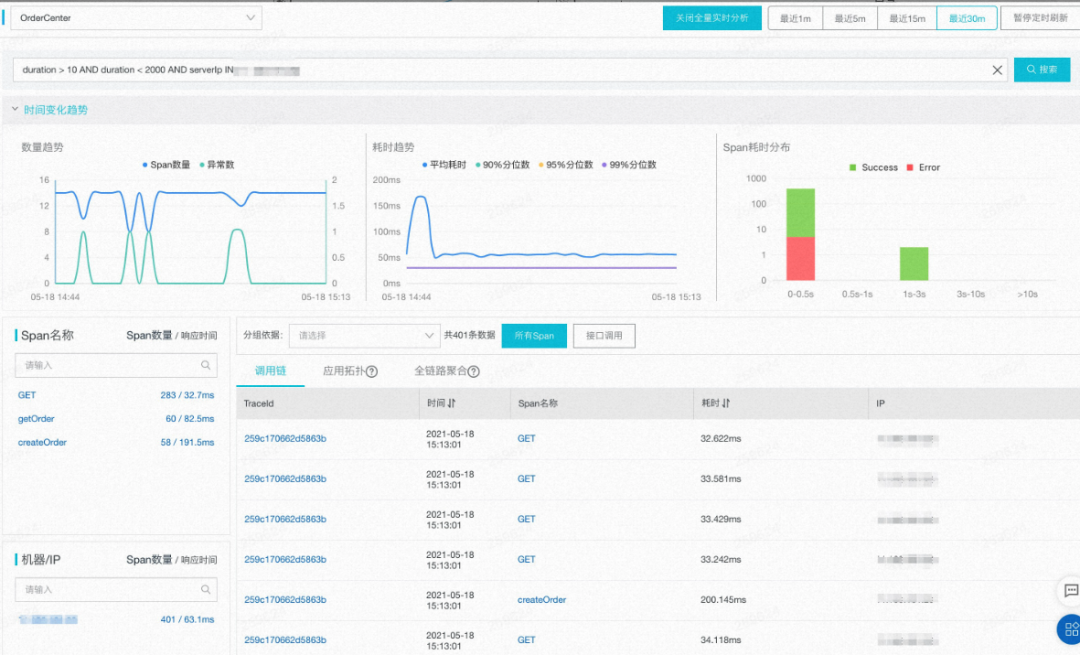Screen dimensions: 1080x655
Task: Click the IP column header
Action: coord(880,404)
